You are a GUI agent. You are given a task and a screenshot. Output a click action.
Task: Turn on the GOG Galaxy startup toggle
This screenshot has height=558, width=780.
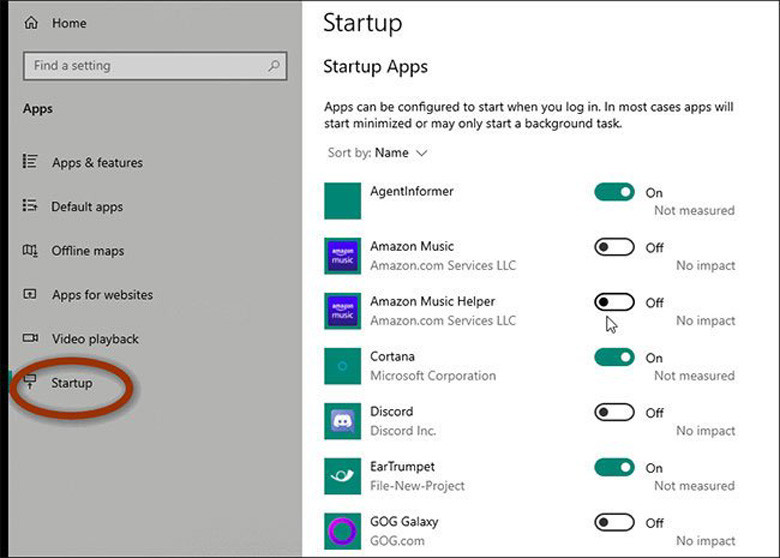(x=614, y=522)
